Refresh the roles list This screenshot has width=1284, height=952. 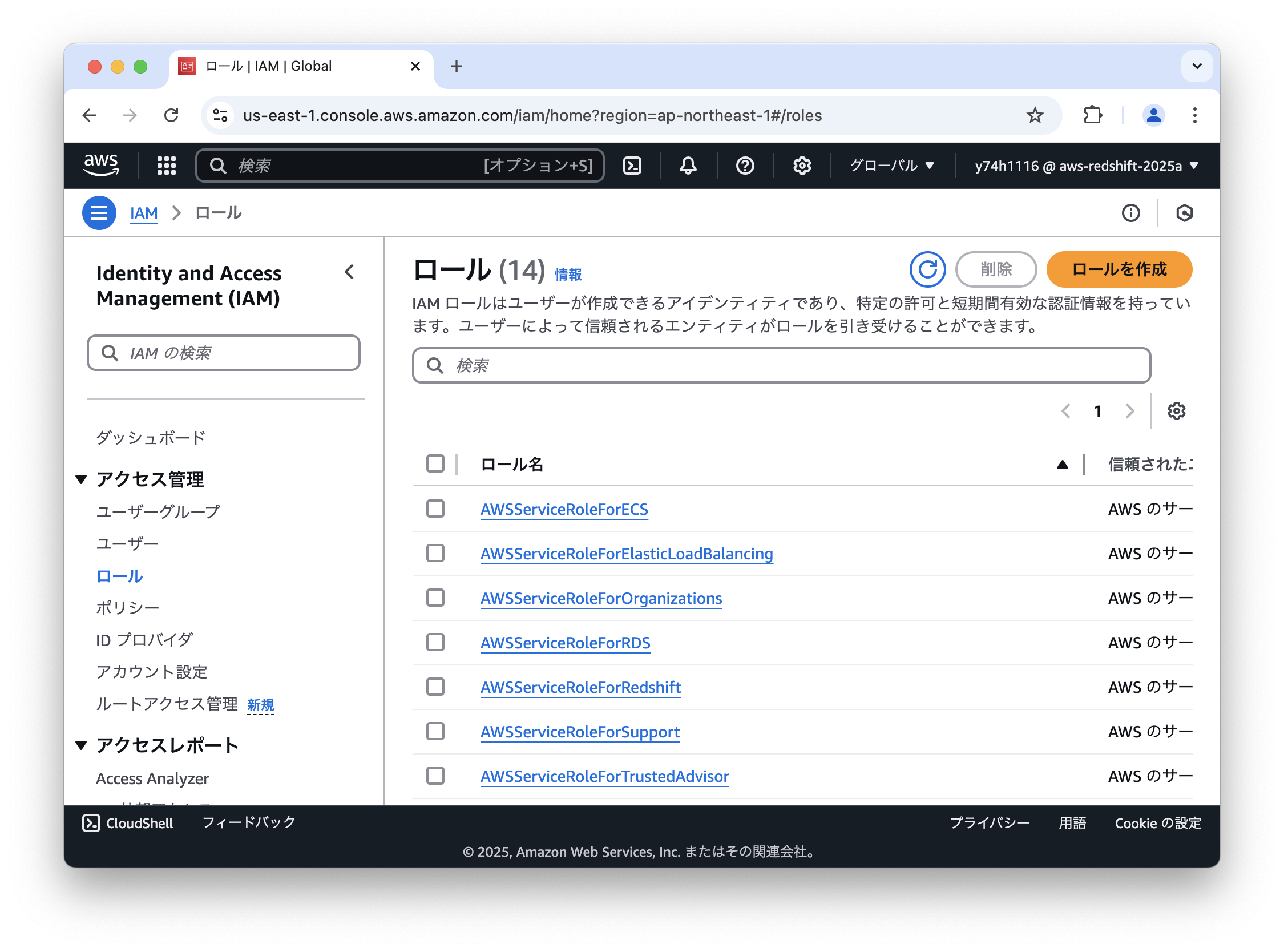pyautogui.click(x=927, y=269)
